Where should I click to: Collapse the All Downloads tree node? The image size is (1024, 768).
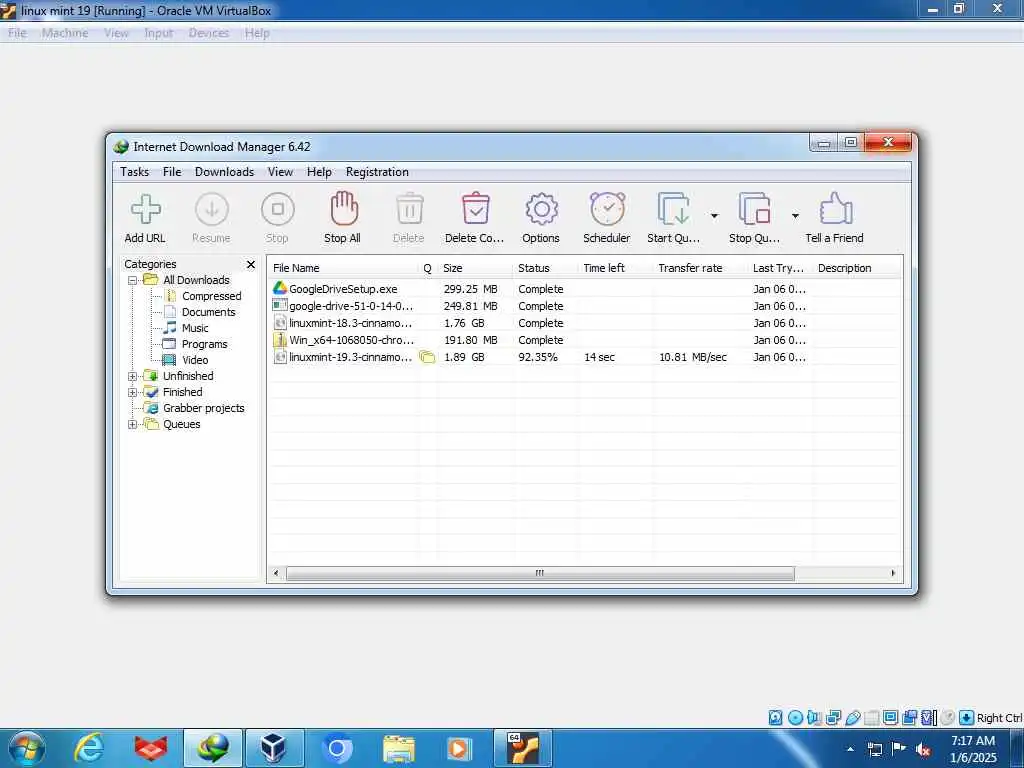[x=133, y=280]
